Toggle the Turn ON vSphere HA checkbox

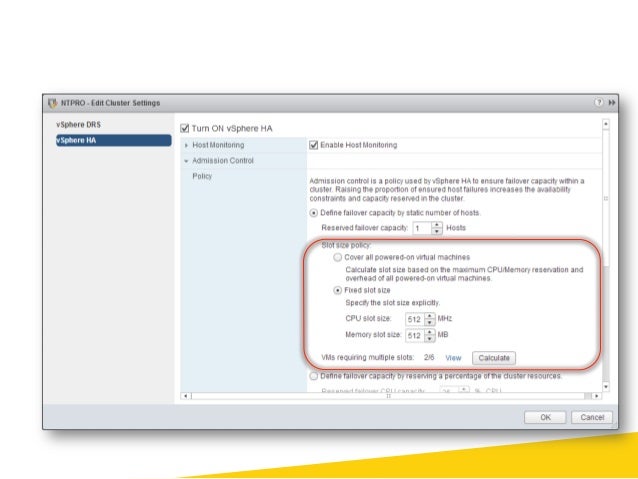pos(185,129)
